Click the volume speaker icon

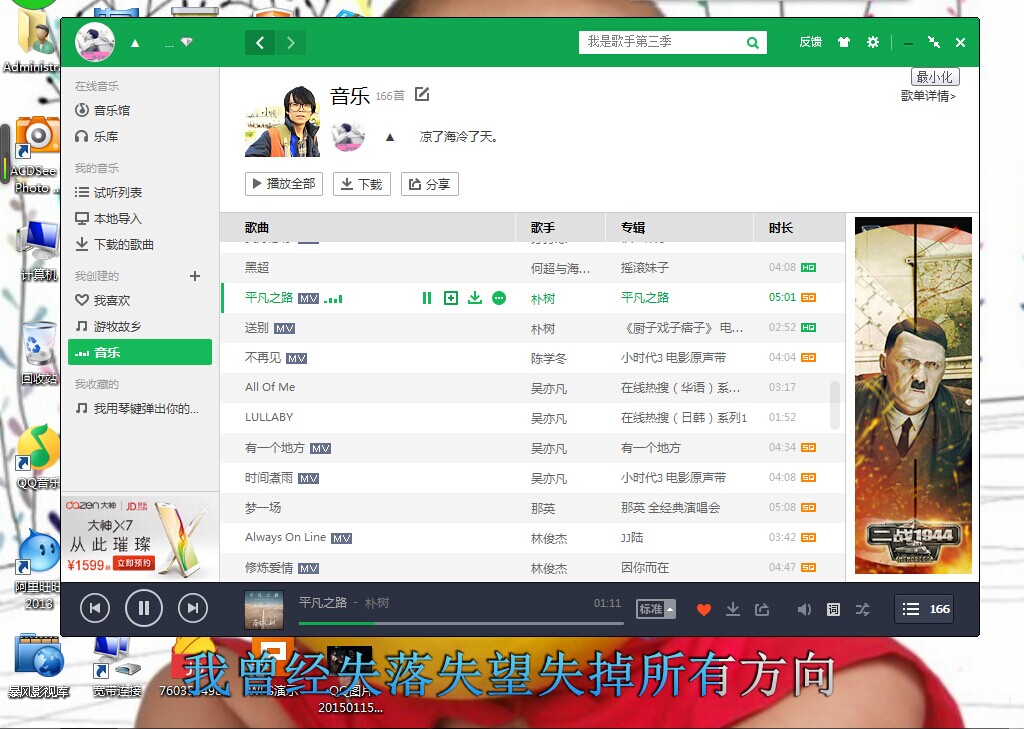[x=803, y=609]
